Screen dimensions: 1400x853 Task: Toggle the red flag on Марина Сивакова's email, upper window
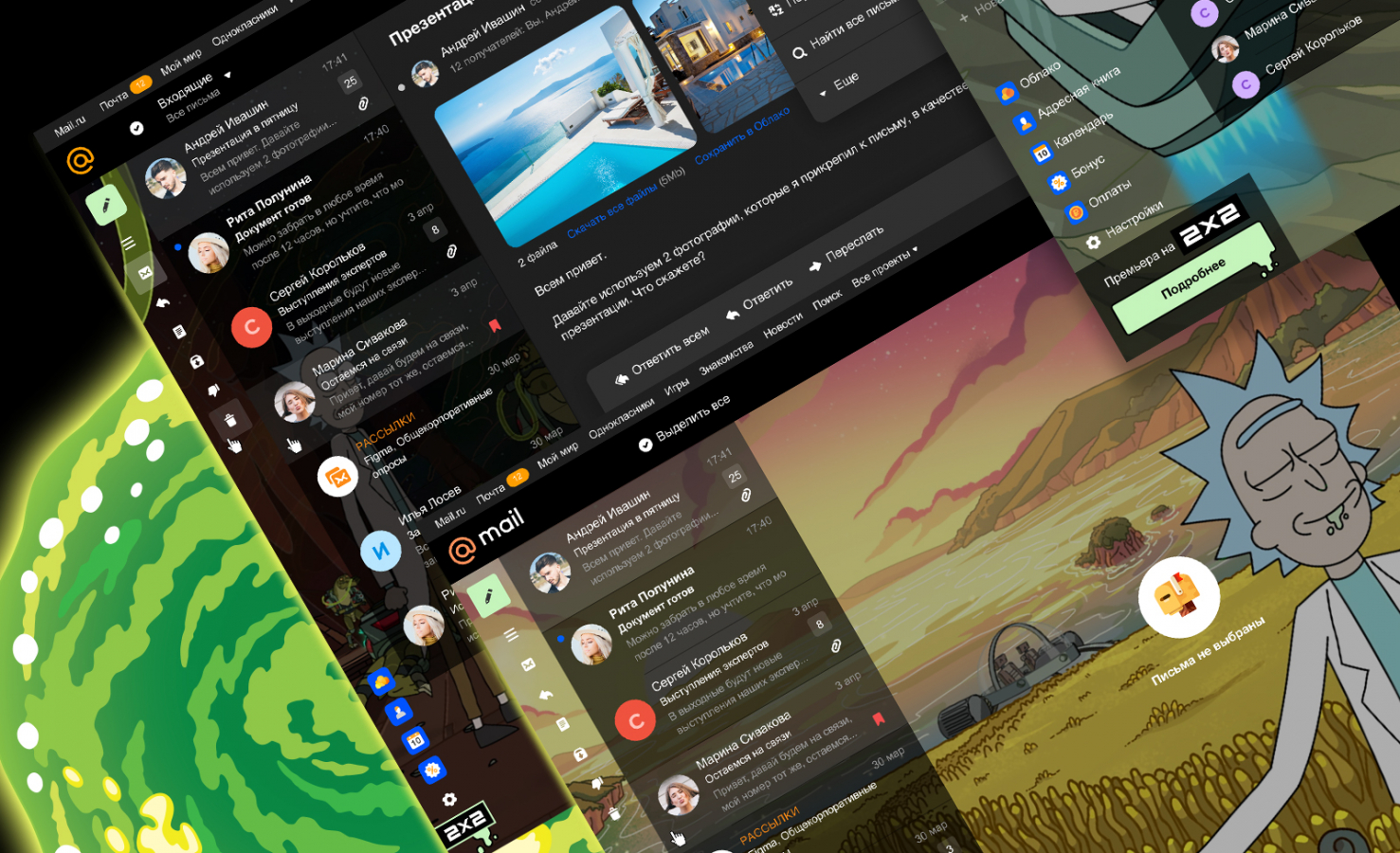click(494, 326)
